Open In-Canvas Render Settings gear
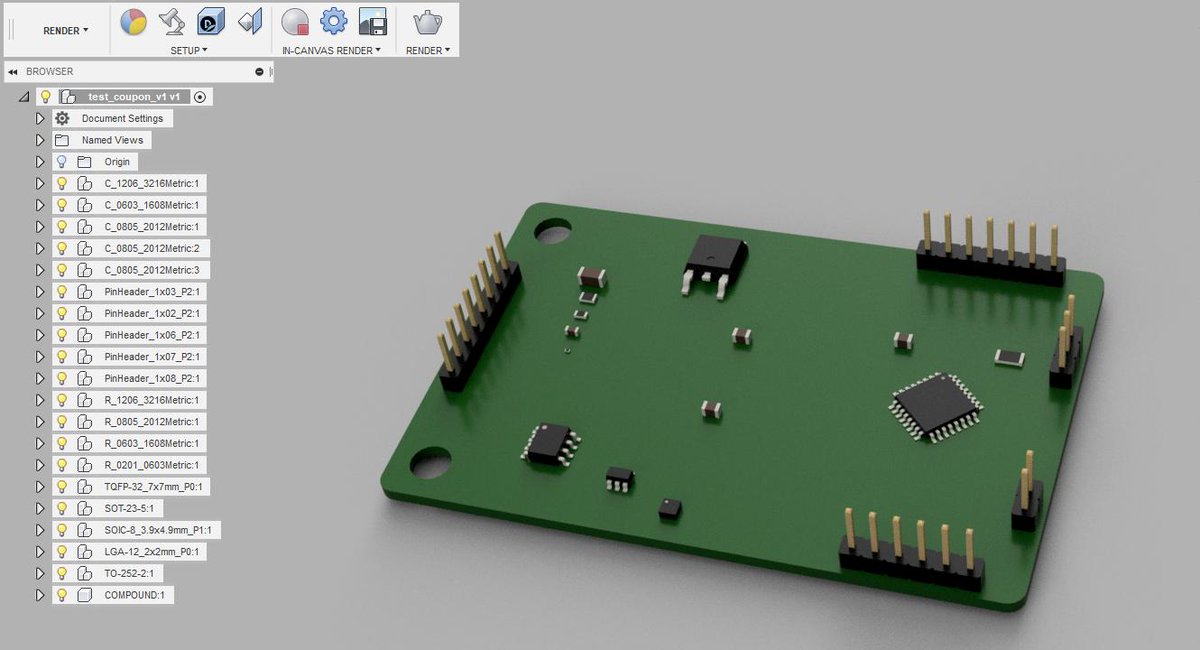This screenshot has width=1200, height=650. coord(333,21)
